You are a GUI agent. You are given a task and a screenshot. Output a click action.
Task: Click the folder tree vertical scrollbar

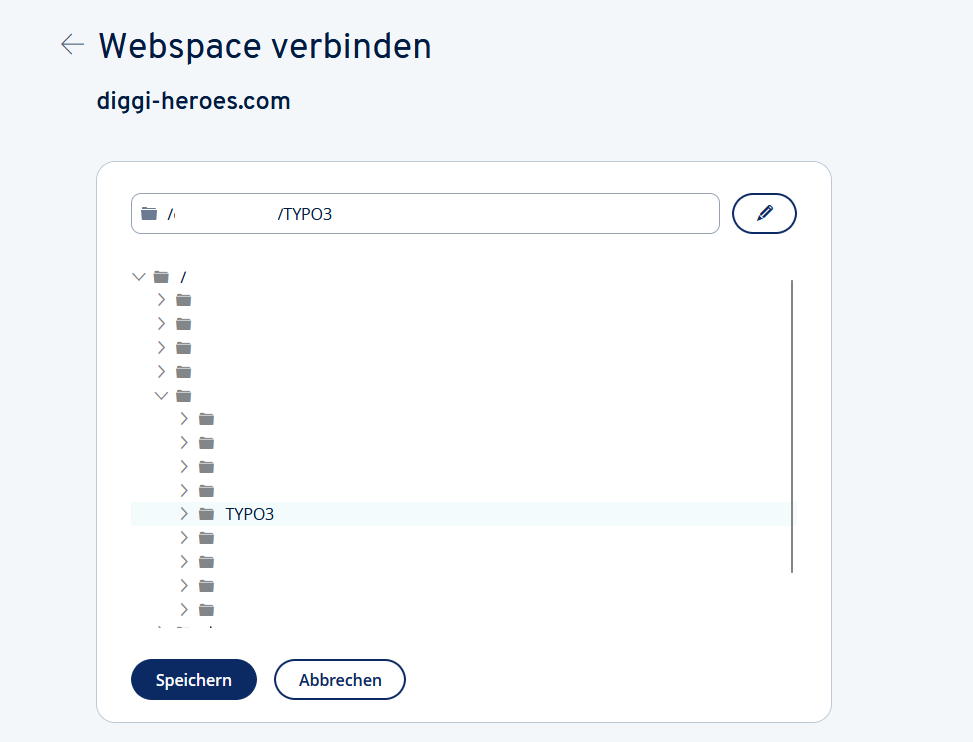[792, 426]
